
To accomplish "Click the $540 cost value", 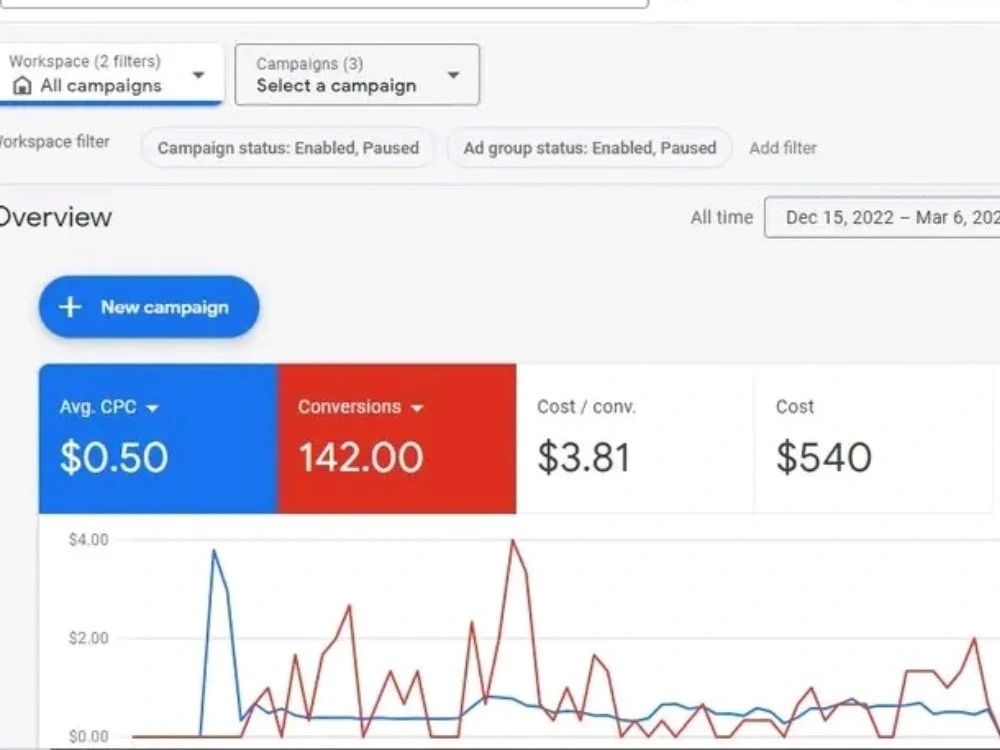I will click(823, 457).
